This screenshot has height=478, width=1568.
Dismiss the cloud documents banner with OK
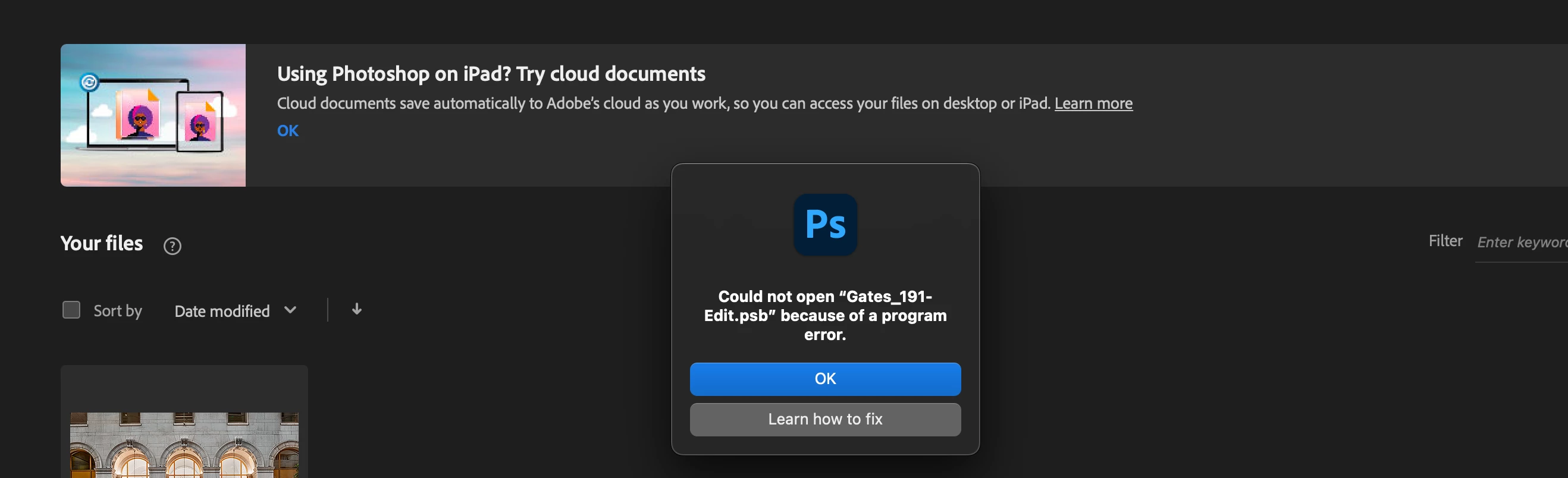[x=288, y=131]
